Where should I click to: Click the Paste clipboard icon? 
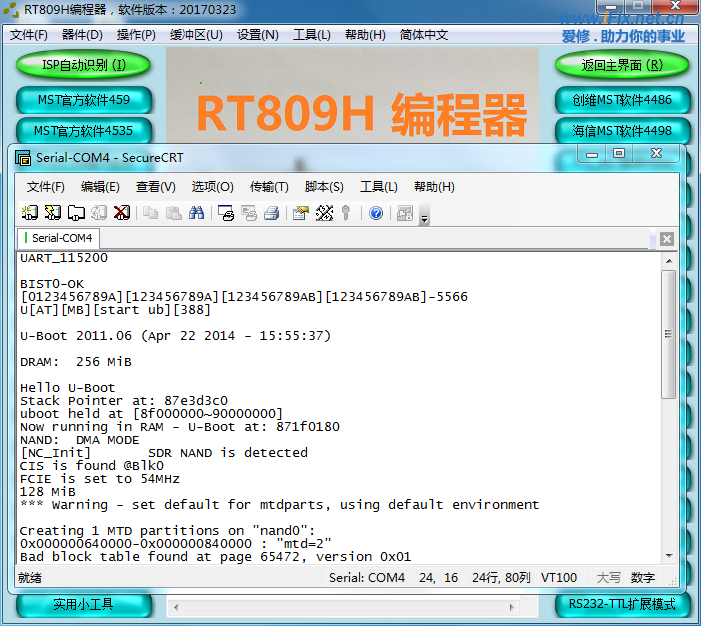(x=173, y=213)
